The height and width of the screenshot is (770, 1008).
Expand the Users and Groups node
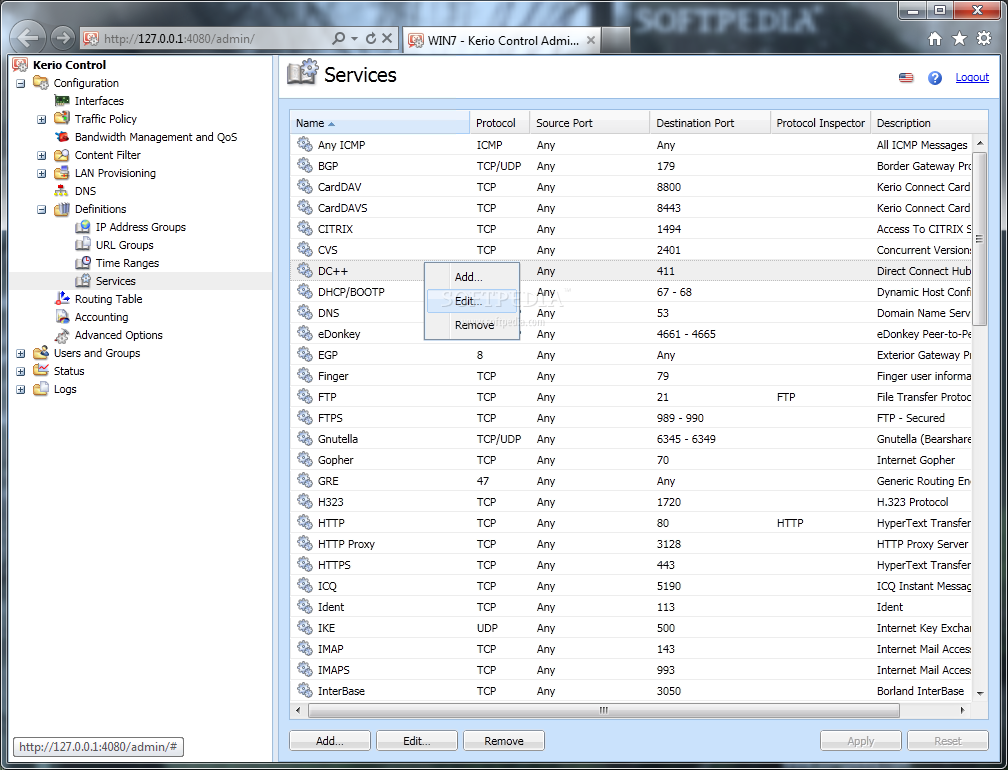click(21, 353)
